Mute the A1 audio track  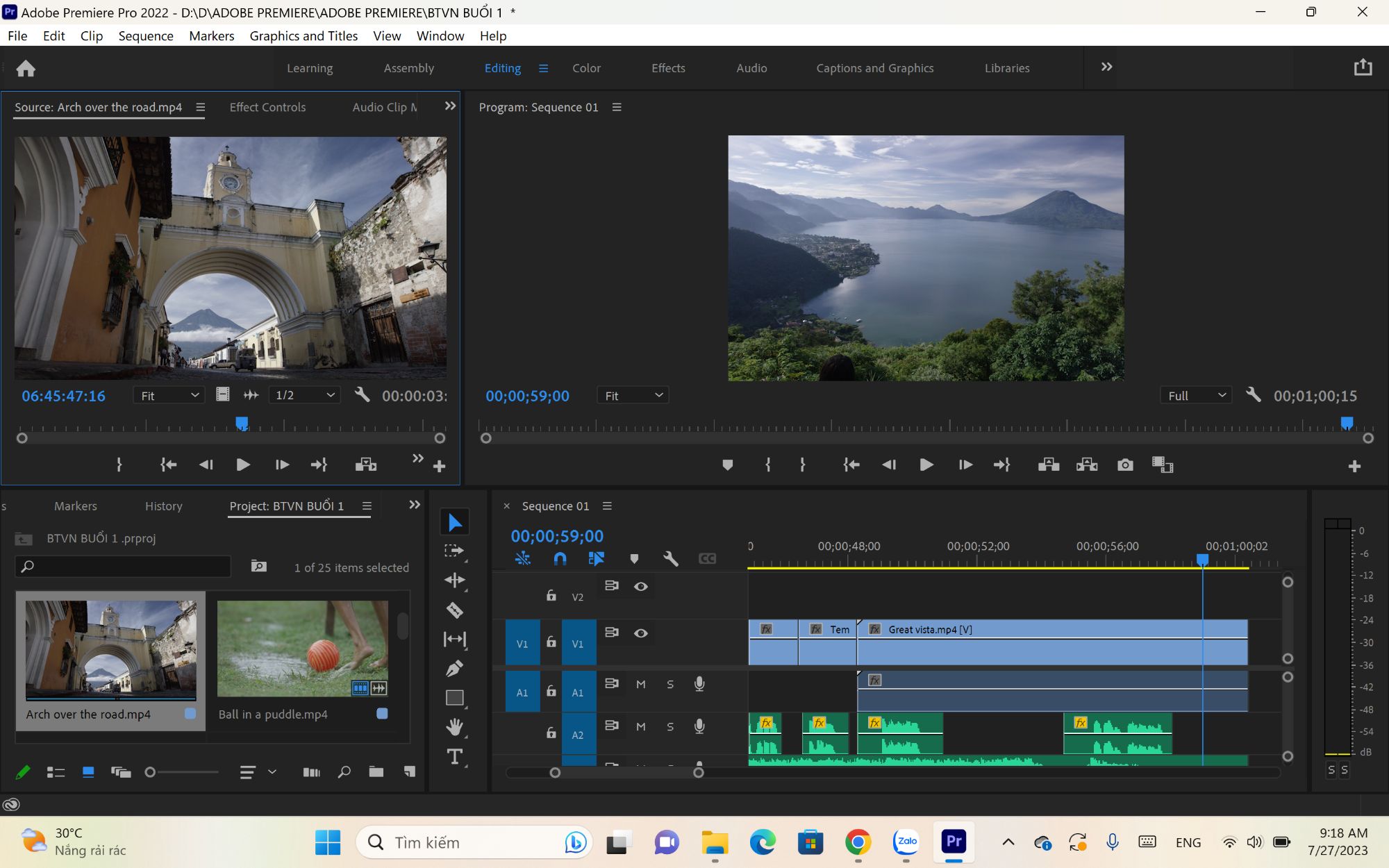640,684
